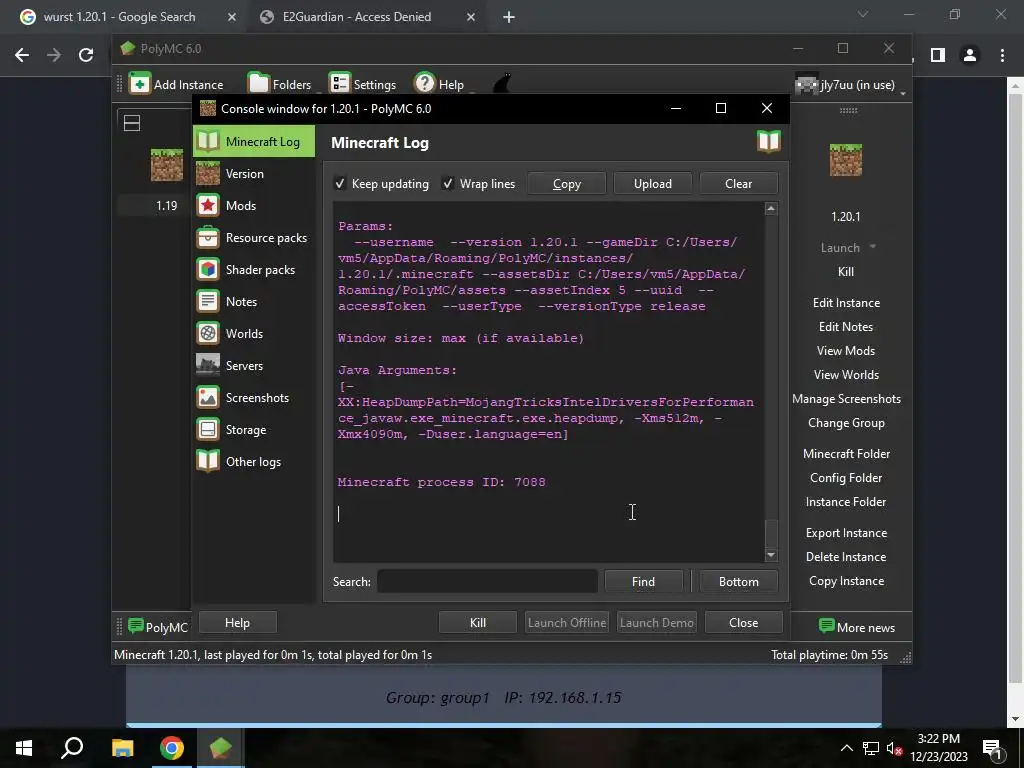Click the Launch Offline button
Screen dimensions: 1024x768
[567, 622]
